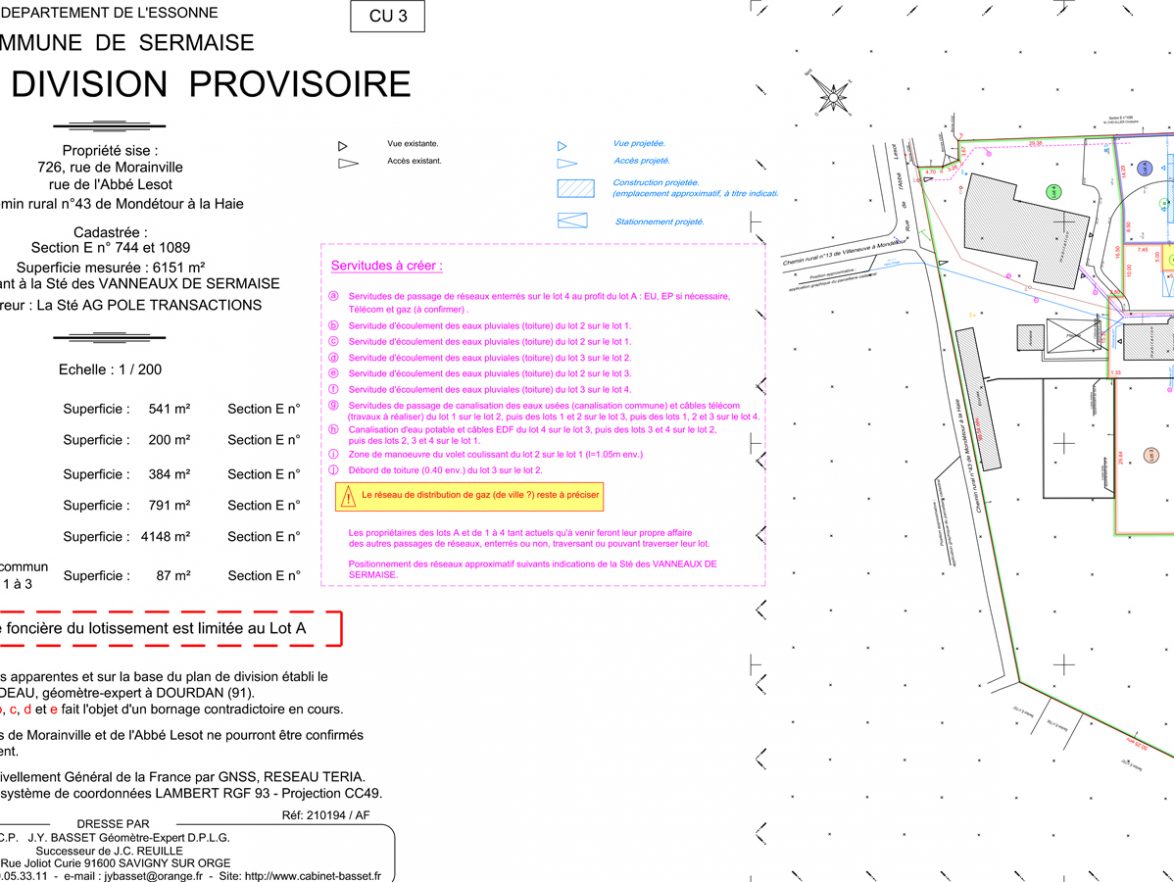Select the "Servitudes à créer :" heading
This screenshot has width=1174, height=882.
[386, 266]
